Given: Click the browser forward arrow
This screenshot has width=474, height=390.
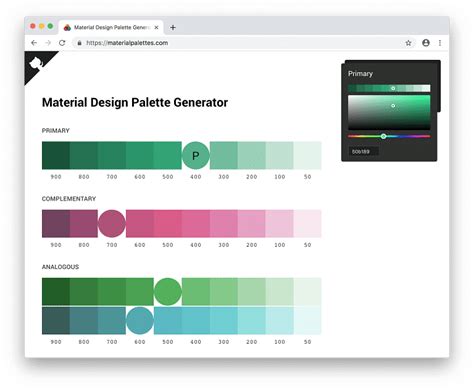Looking at the screenshot, I should click(48, 43).
